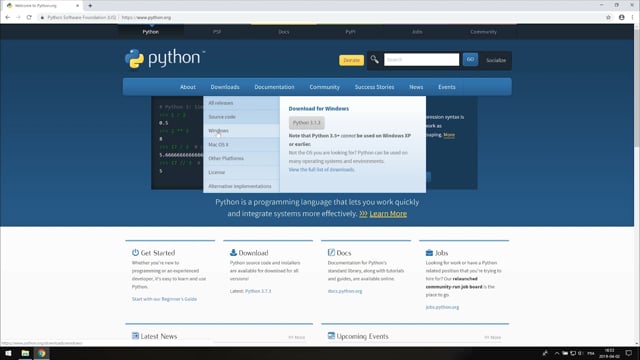Image resolution: width=640 pixels, height=360 pixels.
Task: Open a new browser tab
Action: pyautogui.click(x=90, y=6)
